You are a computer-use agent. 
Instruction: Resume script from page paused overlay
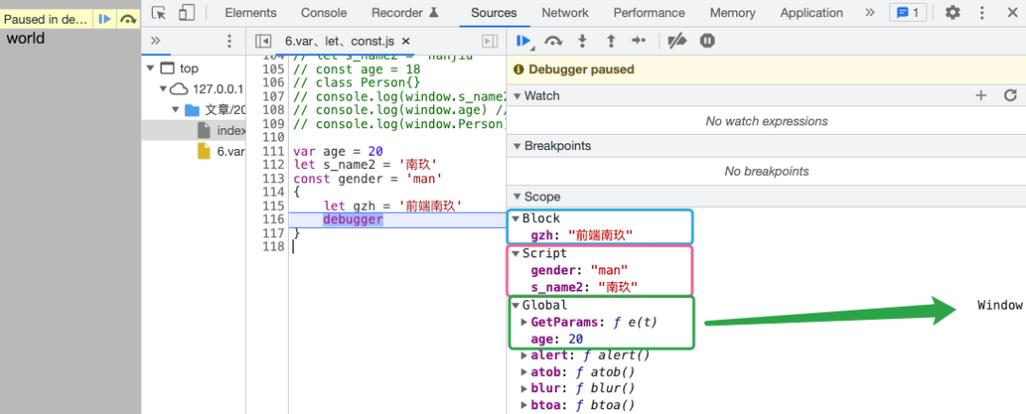coord(105,19)
